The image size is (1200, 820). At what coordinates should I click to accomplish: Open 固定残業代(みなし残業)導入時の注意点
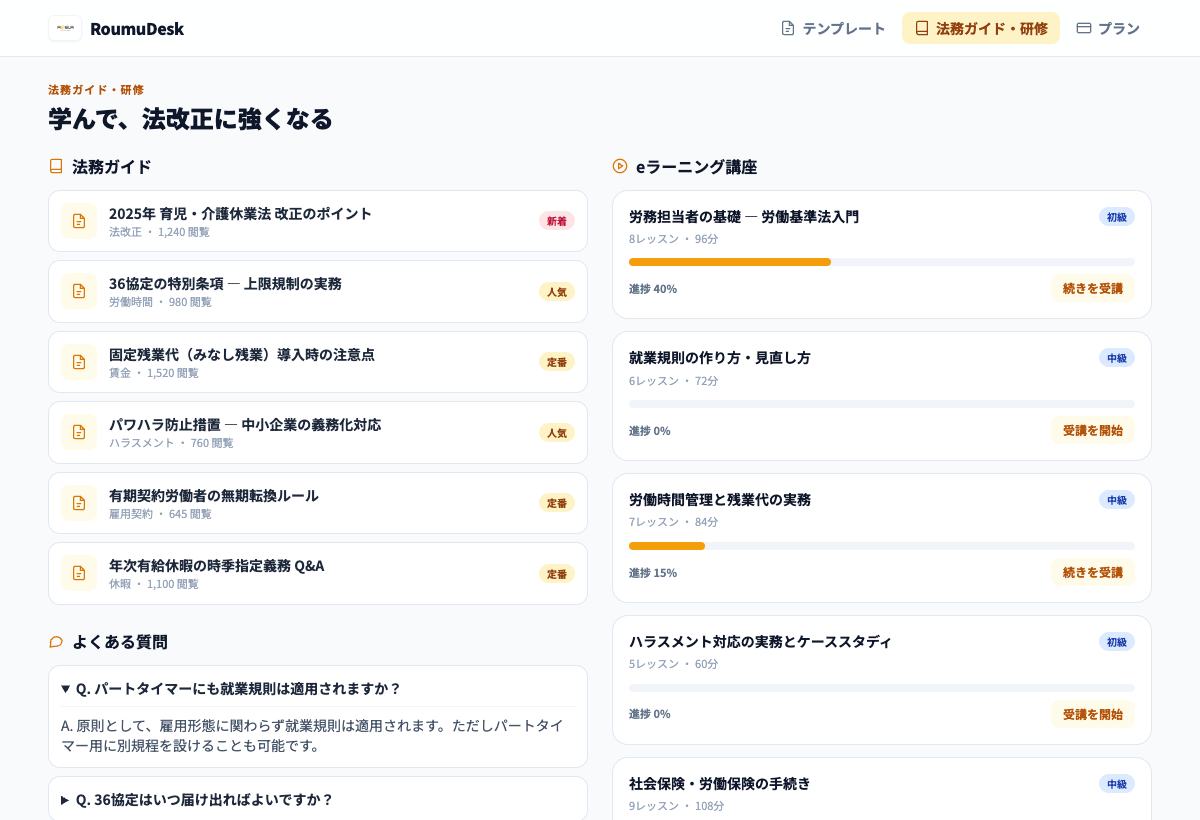coord(318,362)
